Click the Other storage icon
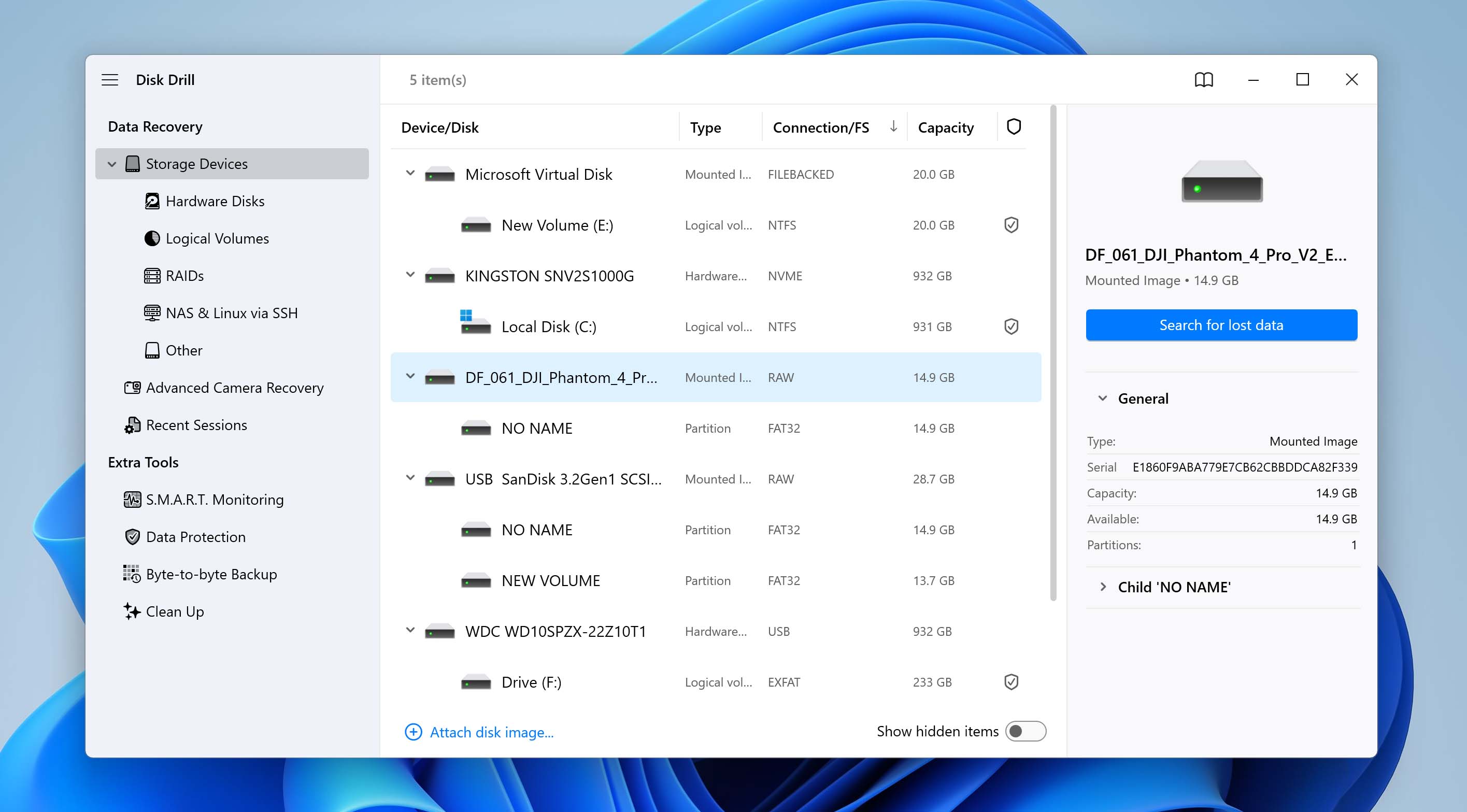This screenshot has height=812, width=1467. click(x=152, y=350)
